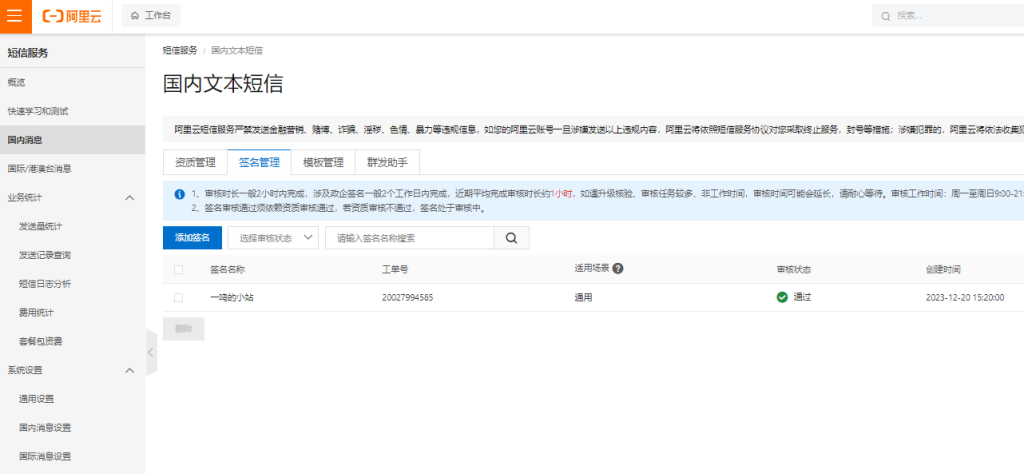Toggle the select-all checkbox in table header
The width and height of the screenshot is (1024, 474).
tap(179, 269)
